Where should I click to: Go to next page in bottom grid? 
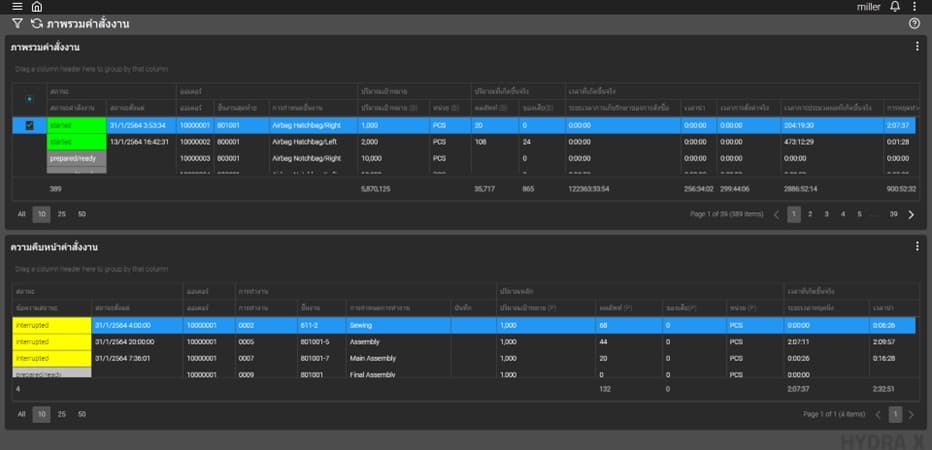pos(911,414)
